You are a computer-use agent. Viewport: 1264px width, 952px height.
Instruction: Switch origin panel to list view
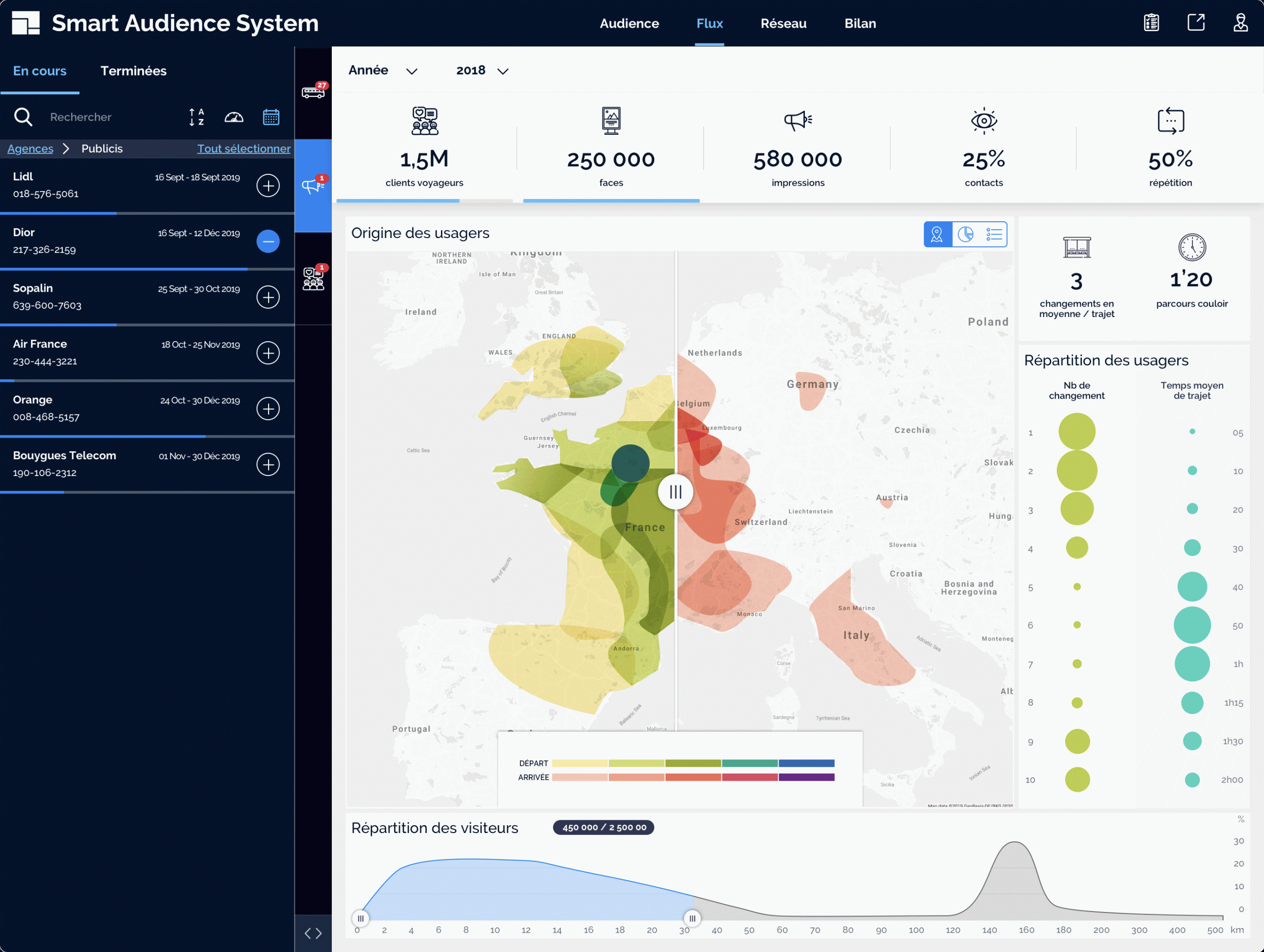[x=994, y=234]
